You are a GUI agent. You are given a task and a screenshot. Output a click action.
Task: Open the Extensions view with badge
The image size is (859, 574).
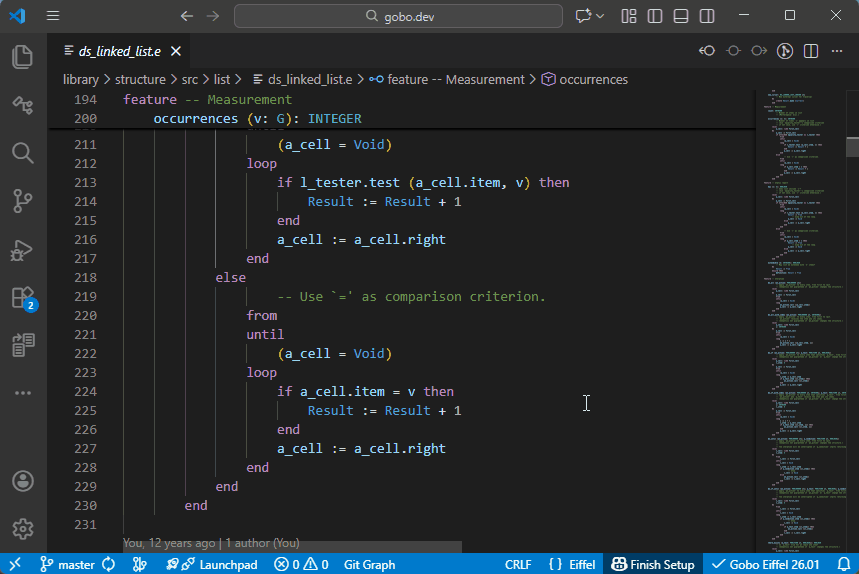point(22,297)
